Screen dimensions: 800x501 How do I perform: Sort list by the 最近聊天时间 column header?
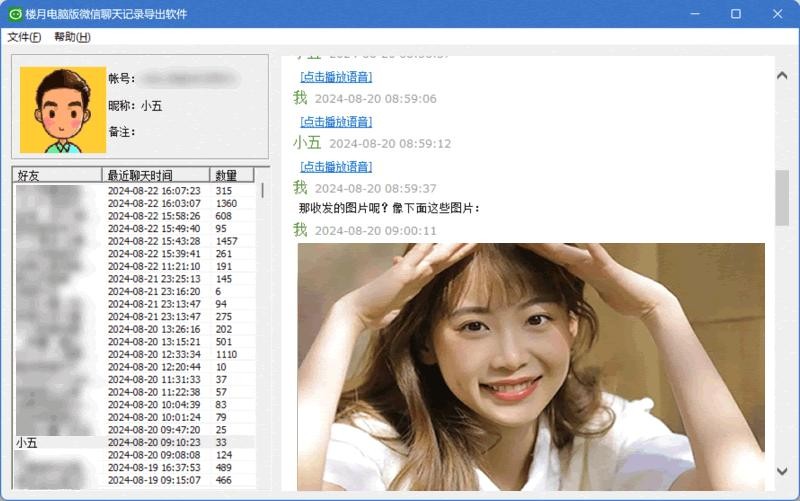pos(155,175)
